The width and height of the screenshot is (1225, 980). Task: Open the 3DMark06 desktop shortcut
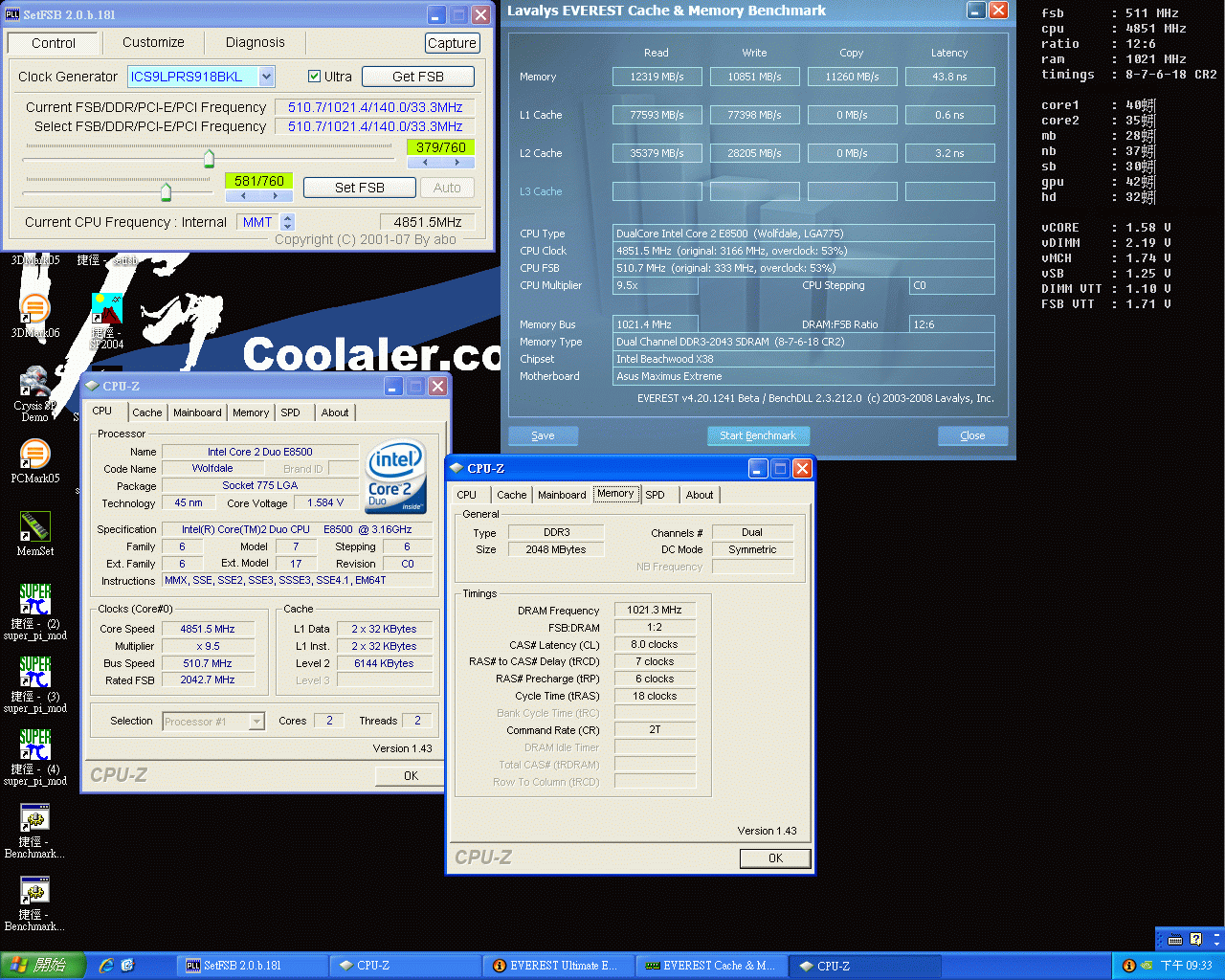[x=34, y=310]
